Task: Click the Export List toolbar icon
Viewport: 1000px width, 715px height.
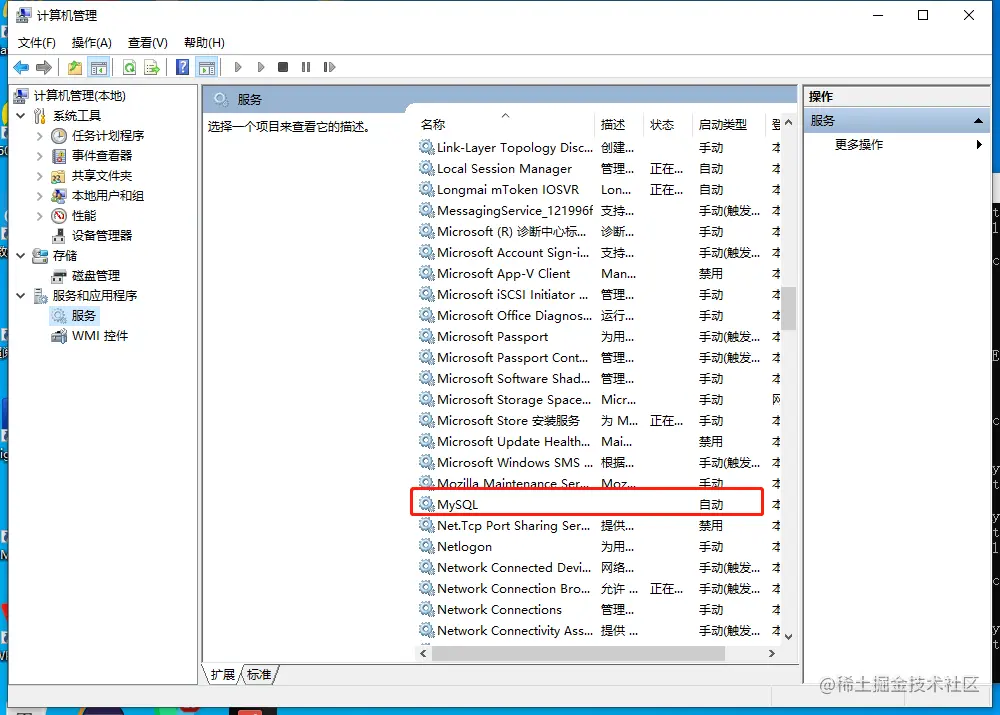Action: pos(152,67)
